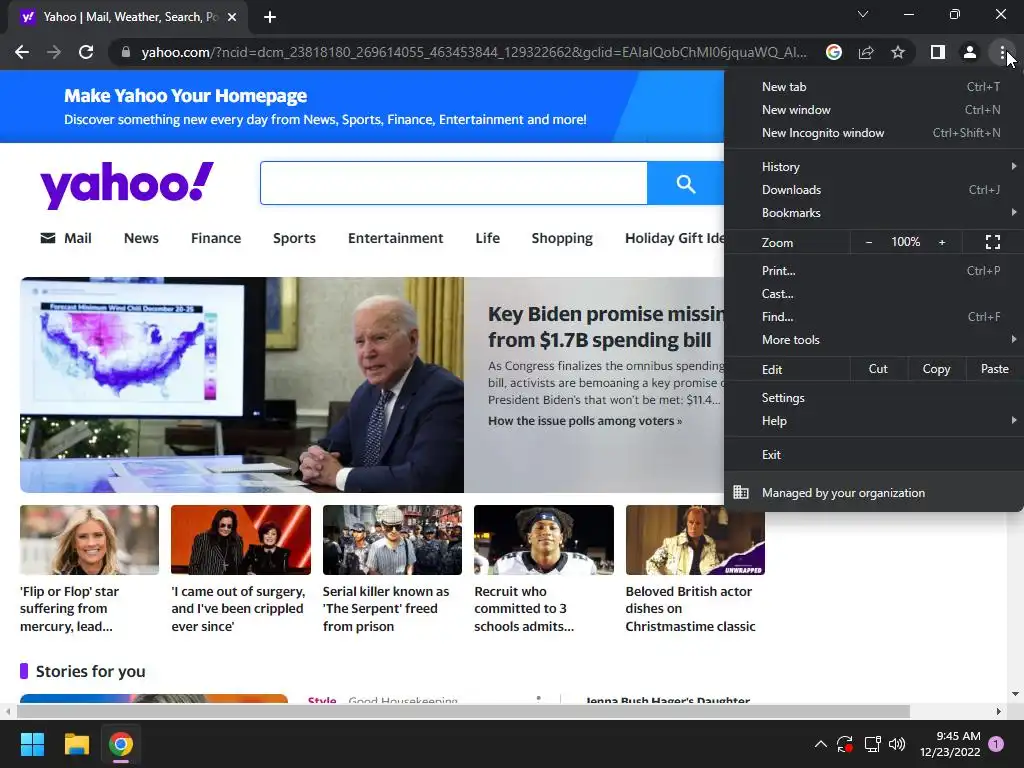Open the side panel icon
The height and width of the screenshot is (768, 1024).
(x=938, y=52)
